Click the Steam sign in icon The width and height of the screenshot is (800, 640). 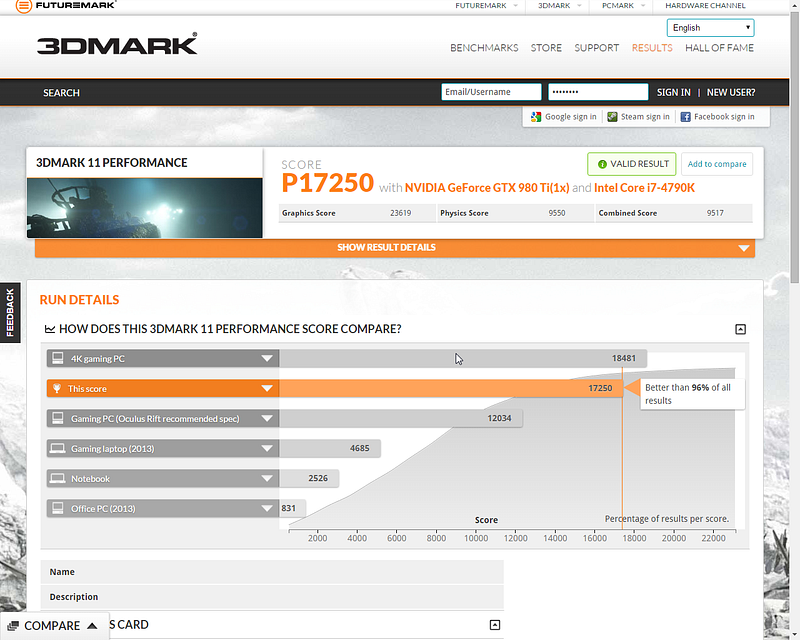click(612, 117)
